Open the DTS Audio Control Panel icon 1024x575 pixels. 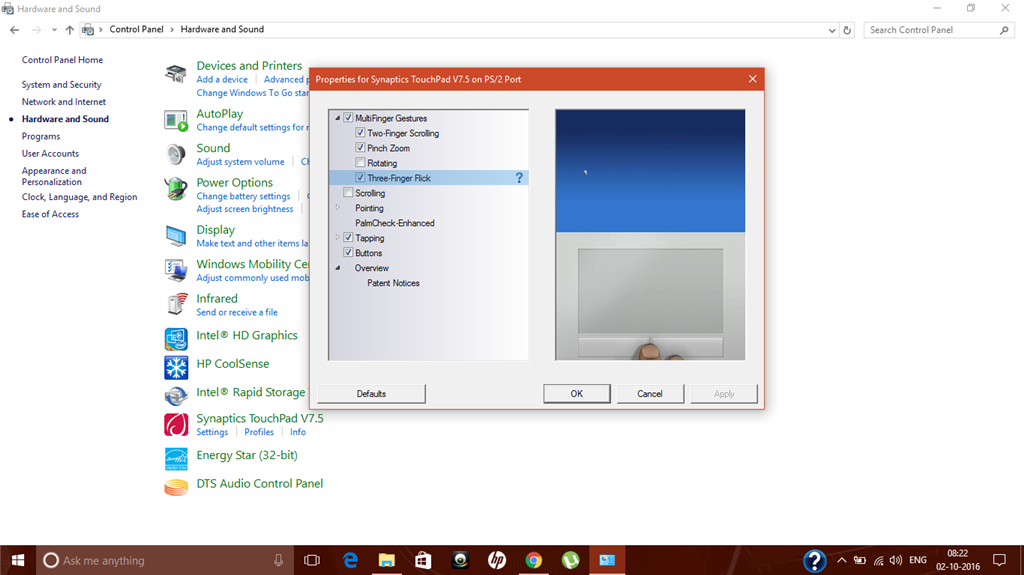click(x=176, y=487)
